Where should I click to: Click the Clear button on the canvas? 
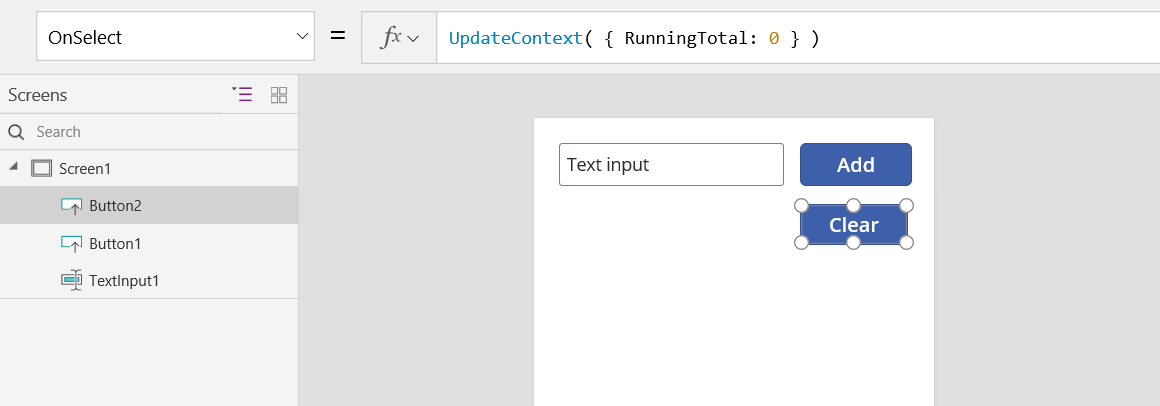(853, 225)
